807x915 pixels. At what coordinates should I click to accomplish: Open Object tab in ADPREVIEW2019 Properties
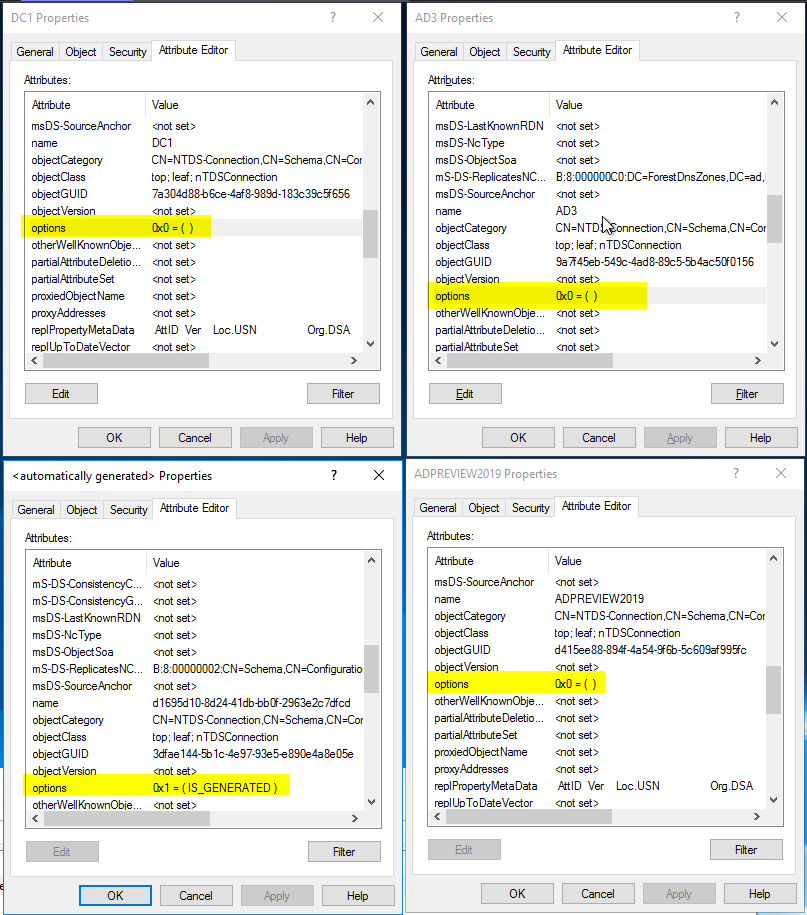click(x=484, y=508)
